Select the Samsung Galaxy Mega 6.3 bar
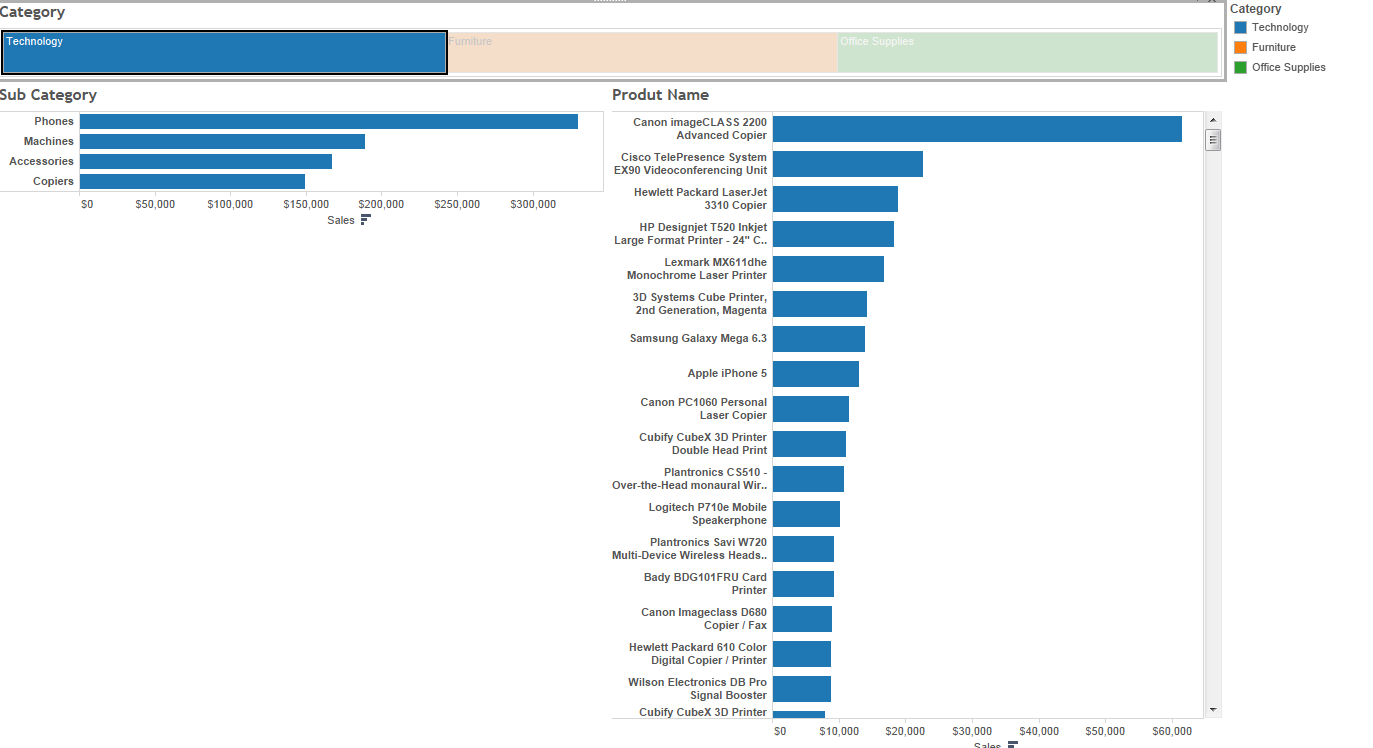1373x748 pixels. (819, 339)
